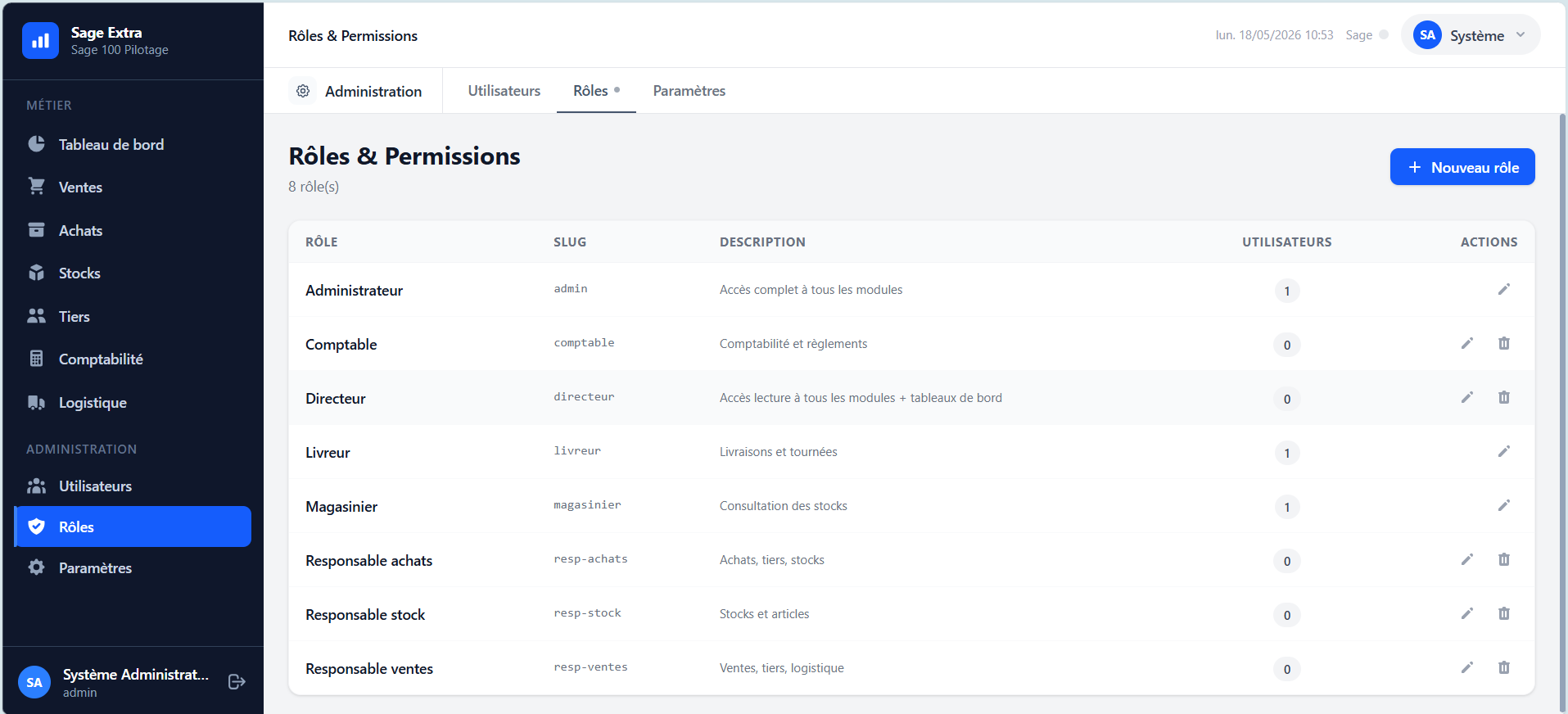The height and width of the screenshot is (714, 1568).
Task: Select Rôles in sidebar
Action: tap(133, 526)
